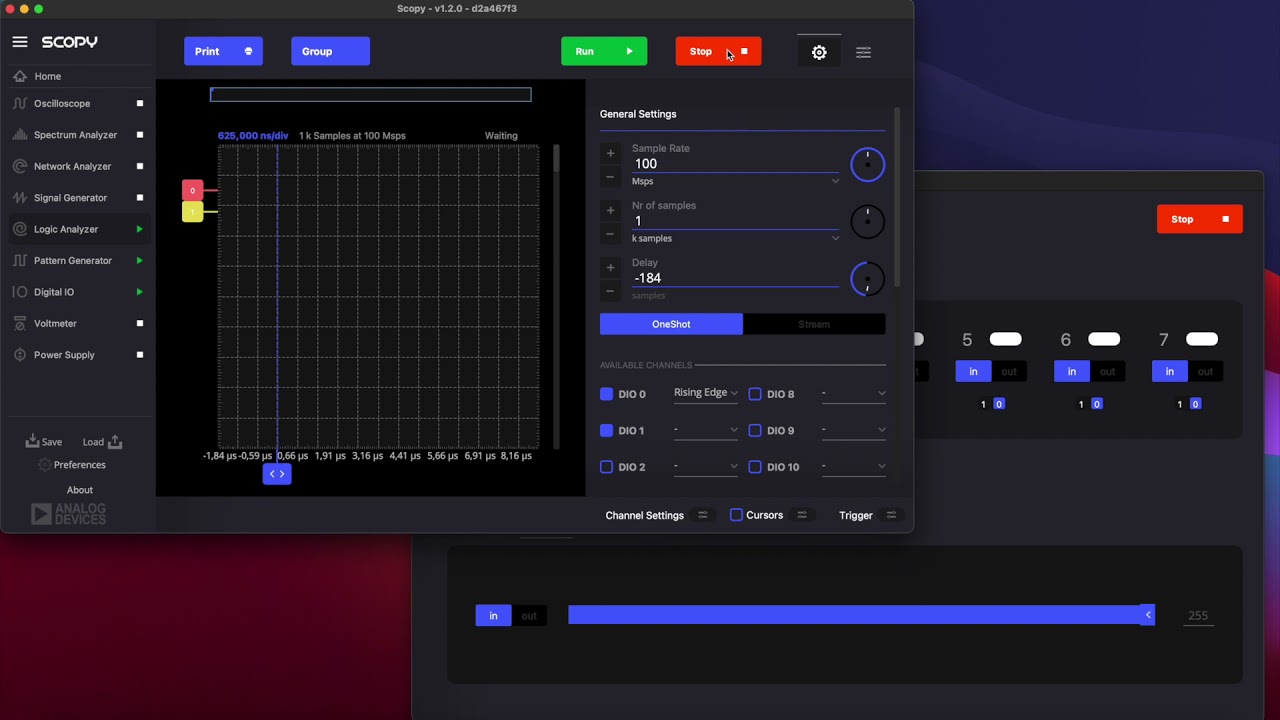1280x720 pixels.
Task: Click the Group button
Action: 330,51
